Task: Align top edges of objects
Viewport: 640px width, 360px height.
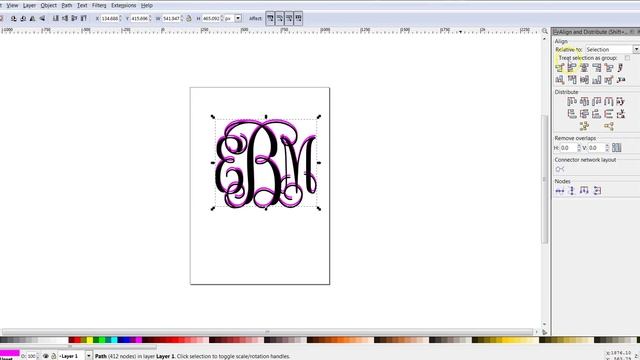Action: (572, 80)
